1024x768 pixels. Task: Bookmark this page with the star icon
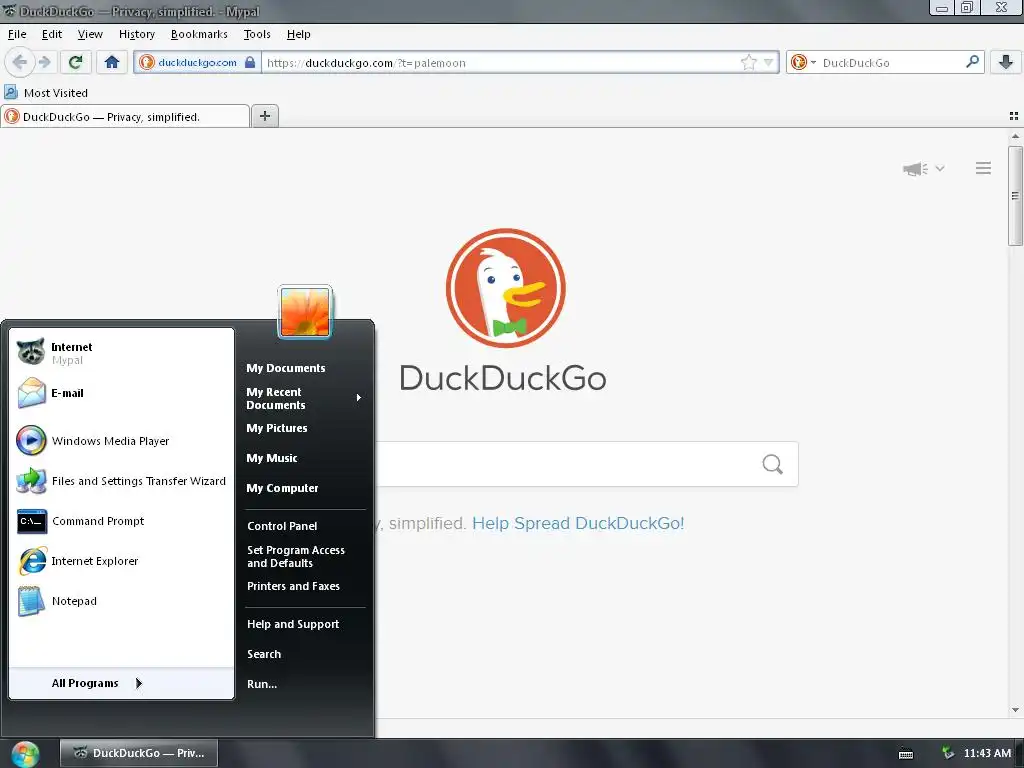[748, 63]
